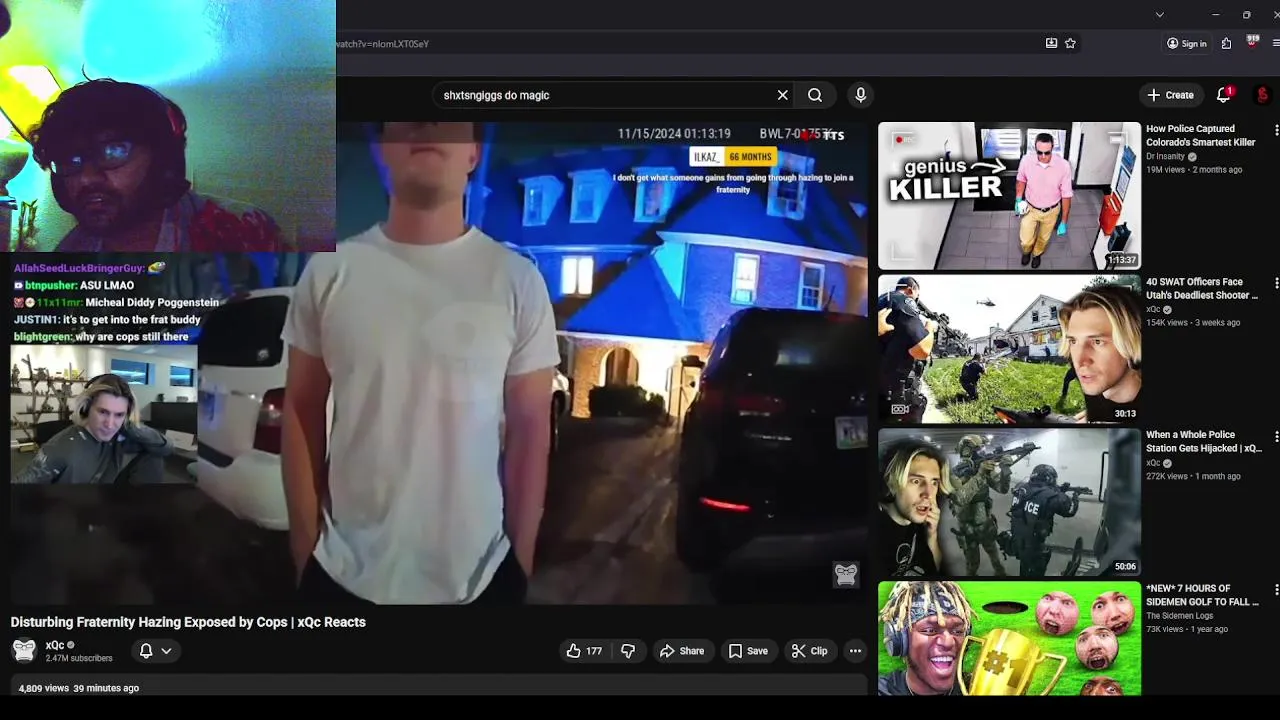
Task: Open more actions three-dot menu under the video
Action: click(x=855, y=651)
